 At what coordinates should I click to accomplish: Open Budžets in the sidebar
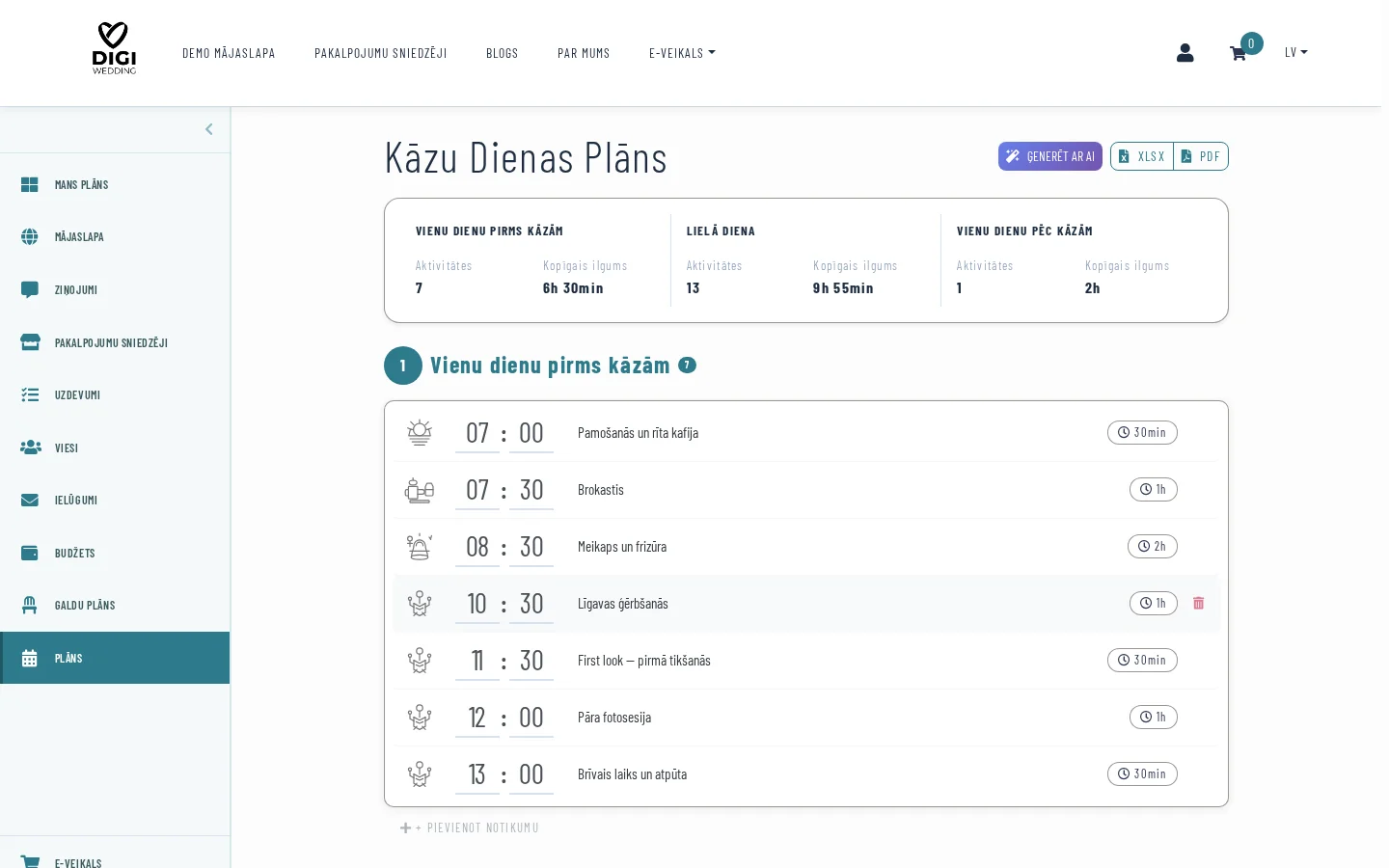coord(74,554)
